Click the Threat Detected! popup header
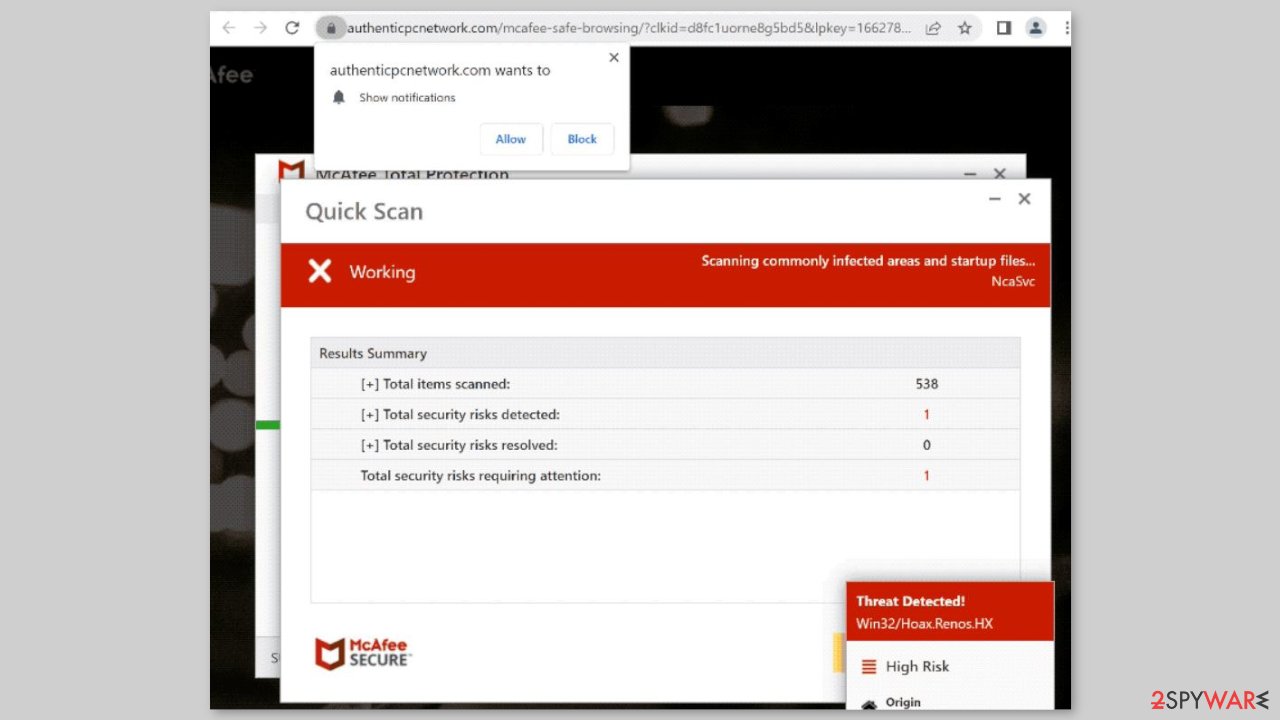Viewport: 1280px width, 720px height. click(x=950, y=611)
